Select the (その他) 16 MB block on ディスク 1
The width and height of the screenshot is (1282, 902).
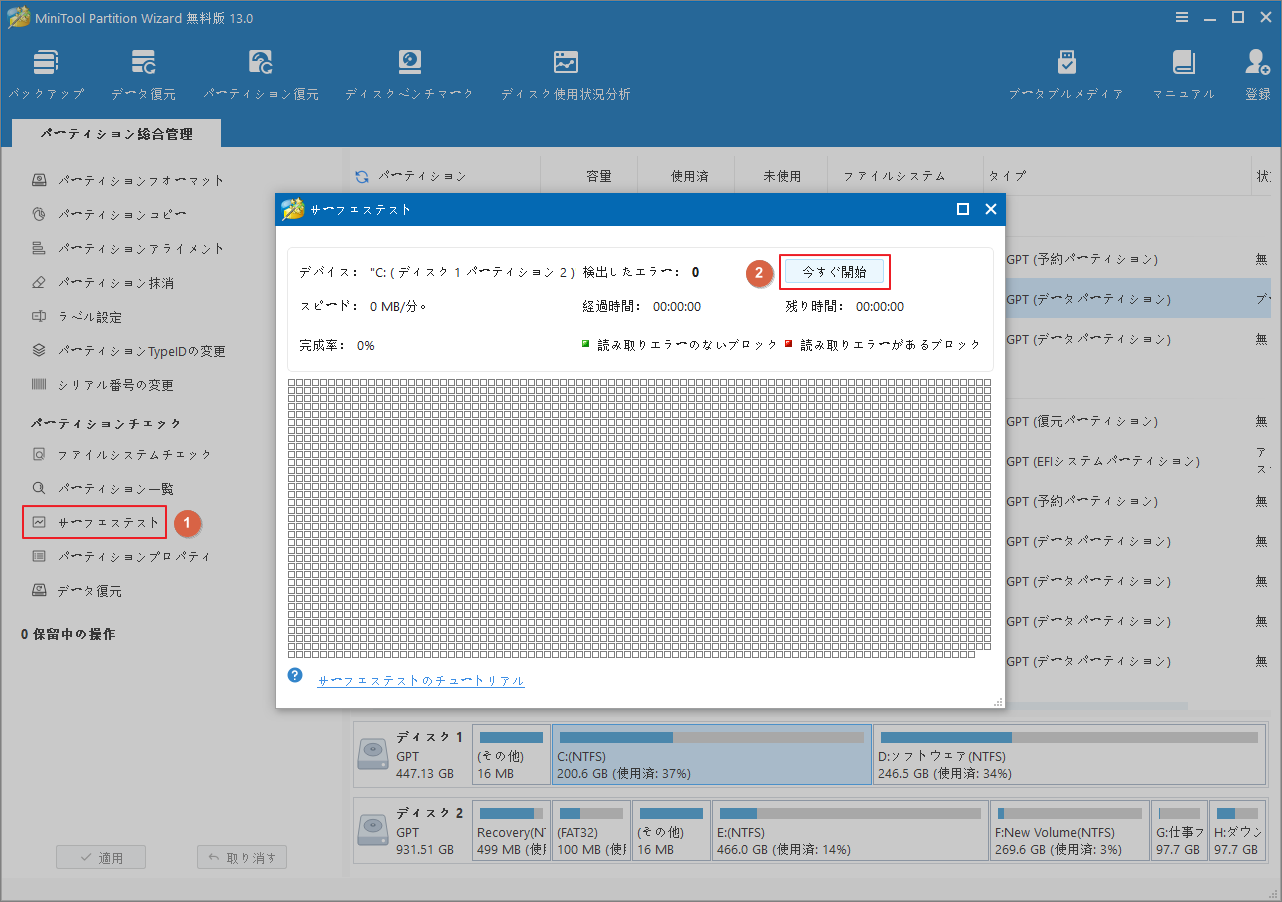511,754
